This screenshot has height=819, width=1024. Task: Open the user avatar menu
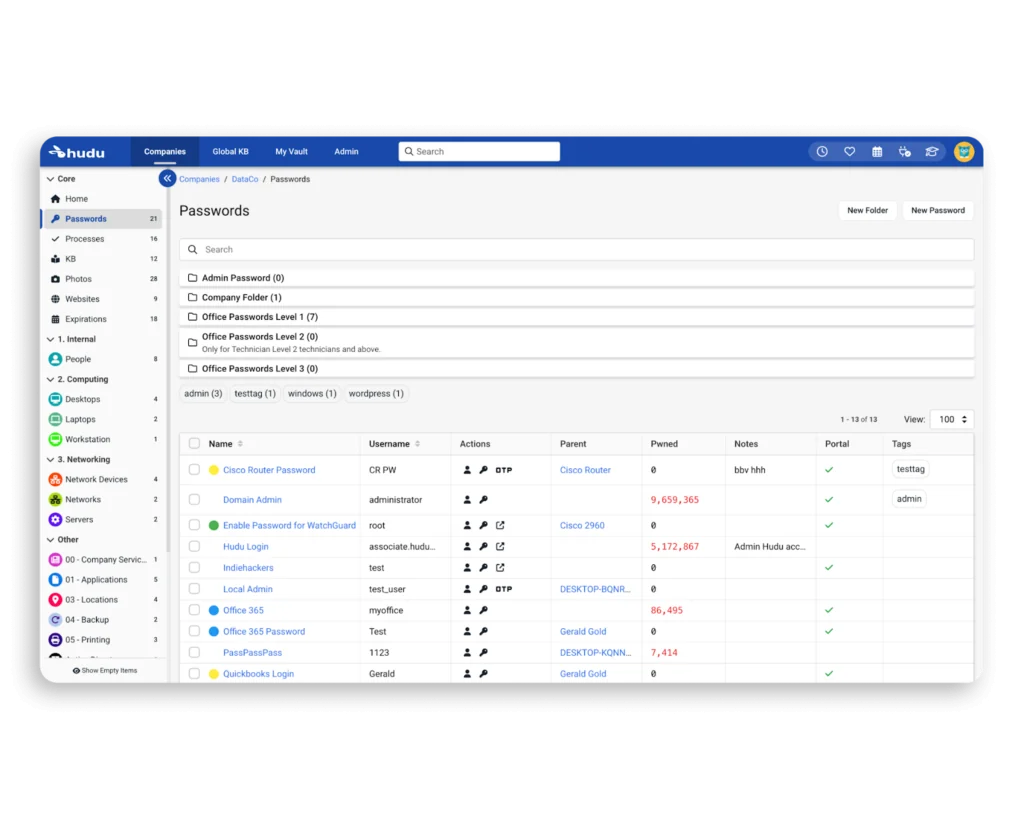pos(964,152)
